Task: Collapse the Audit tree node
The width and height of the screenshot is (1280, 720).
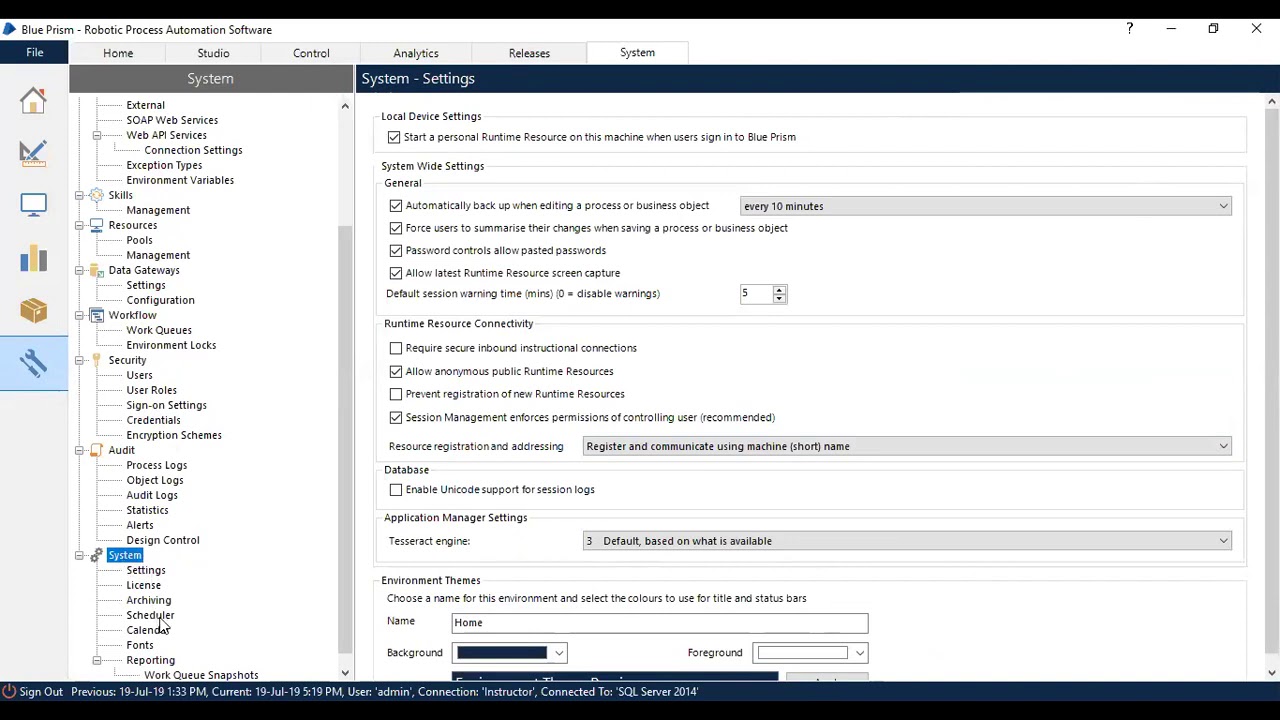Action: coord(79,450)
